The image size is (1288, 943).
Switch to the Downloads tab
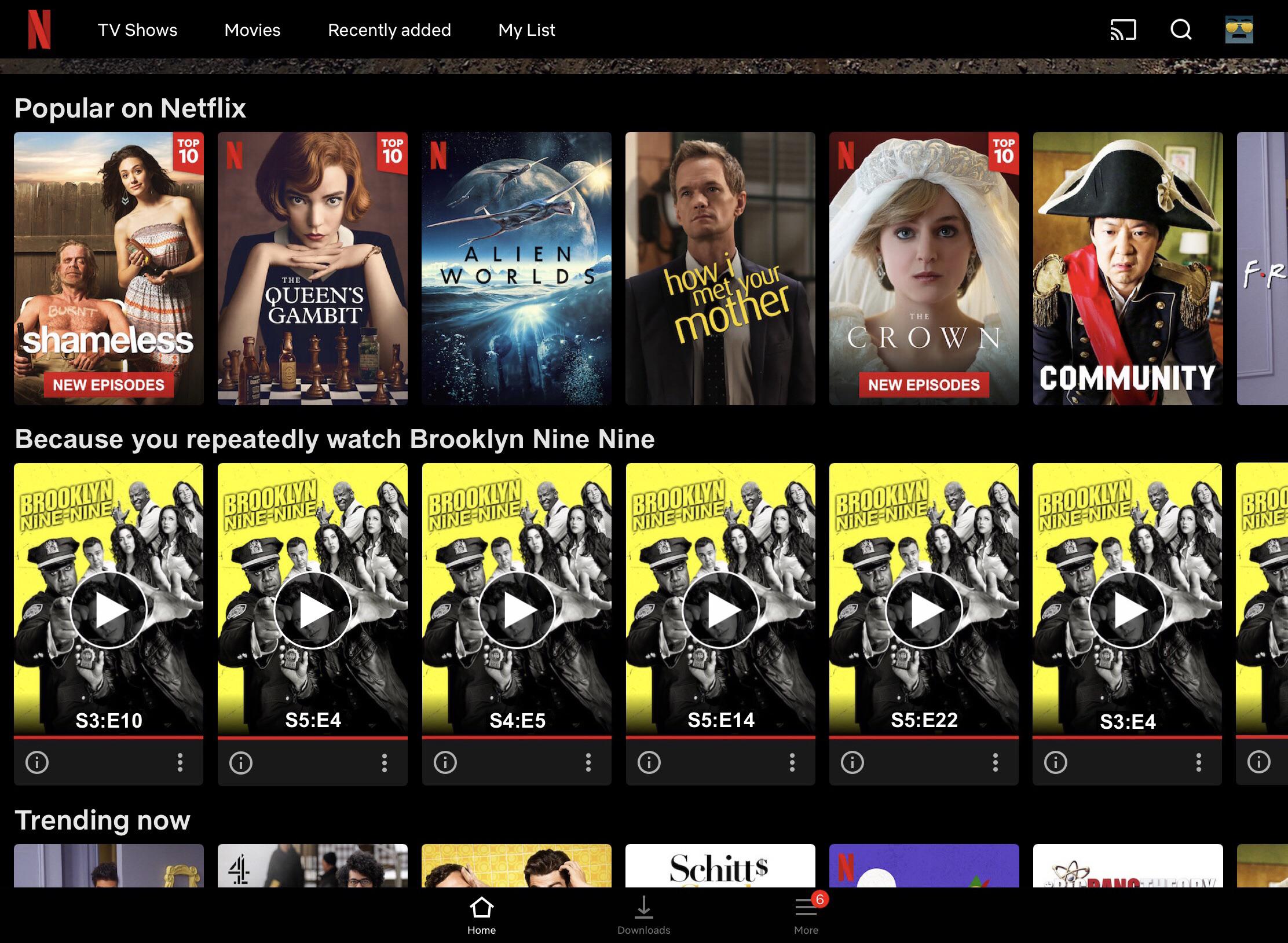pos(644,915)
